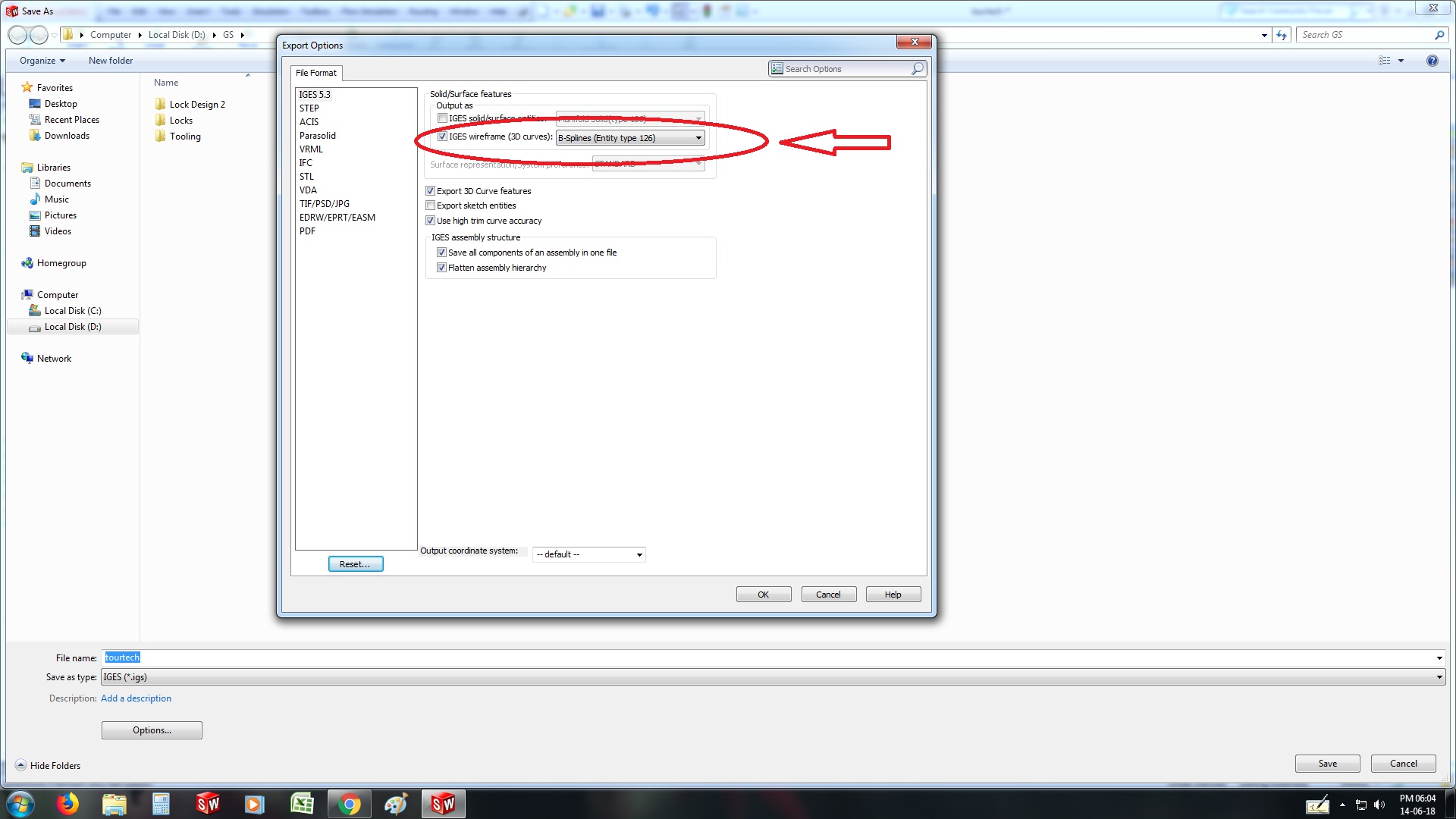
Task: Click the Reset... button
Action: point(355,564)
